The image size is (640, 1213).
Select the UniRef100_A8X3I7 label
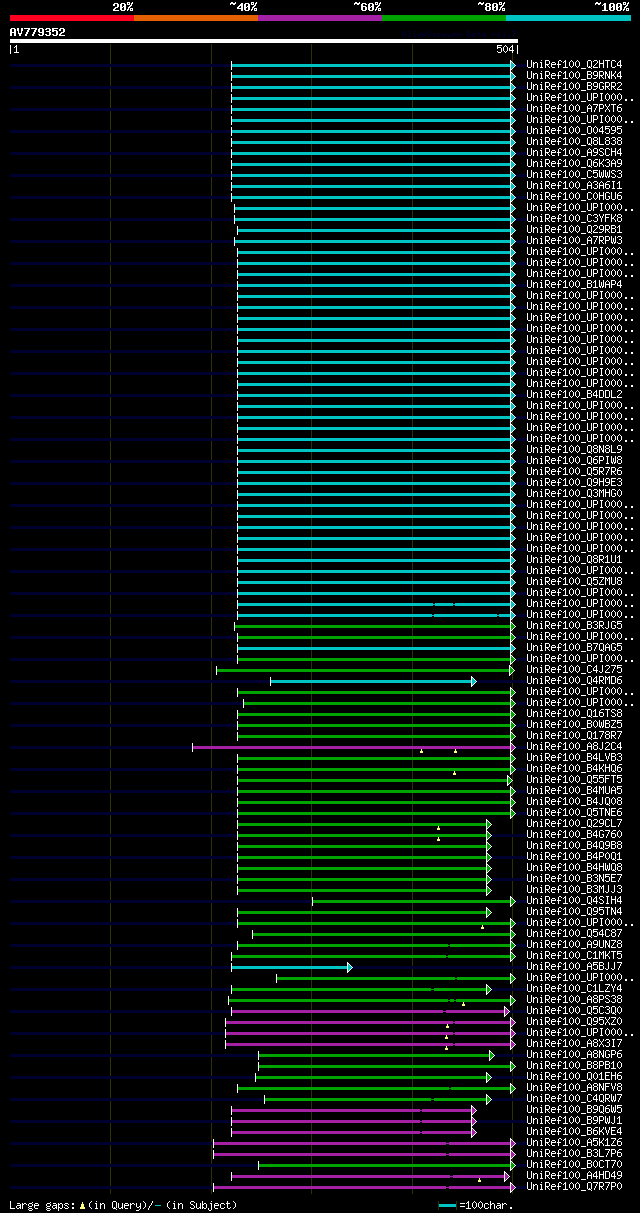coord(574,1043)
